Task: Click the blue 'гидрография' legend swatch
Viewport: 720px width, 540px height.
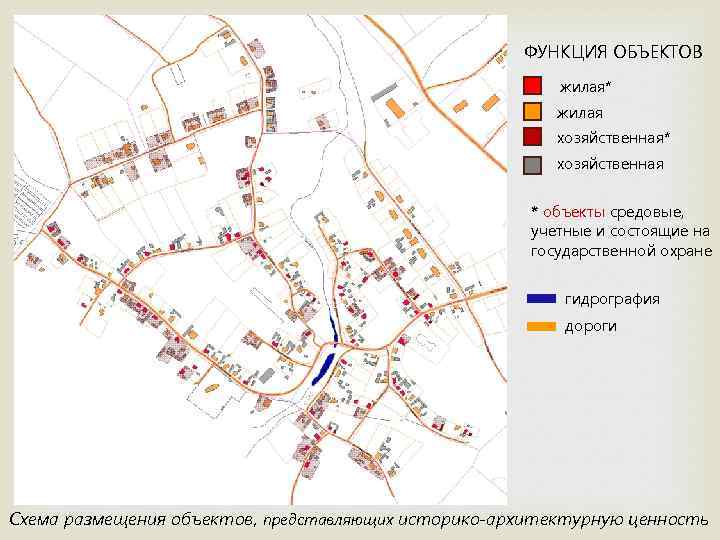Action: coord(541,299)
